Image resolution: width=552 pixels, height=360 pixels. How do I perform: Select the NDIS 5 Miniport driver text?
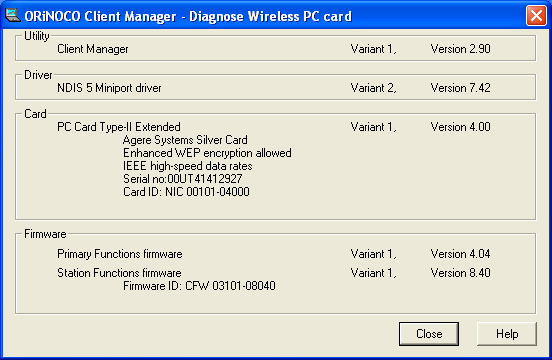point(109,88)
